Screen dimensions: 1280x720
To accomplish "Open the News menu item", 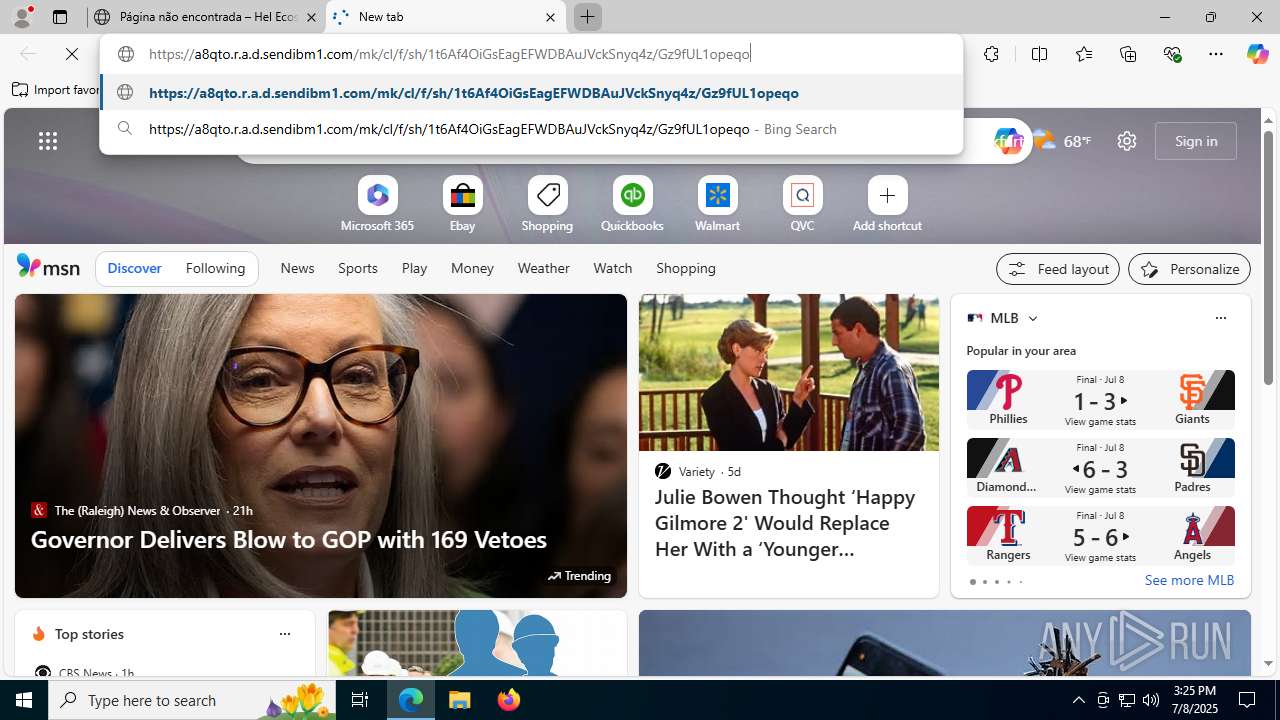I will coord(297,268).
